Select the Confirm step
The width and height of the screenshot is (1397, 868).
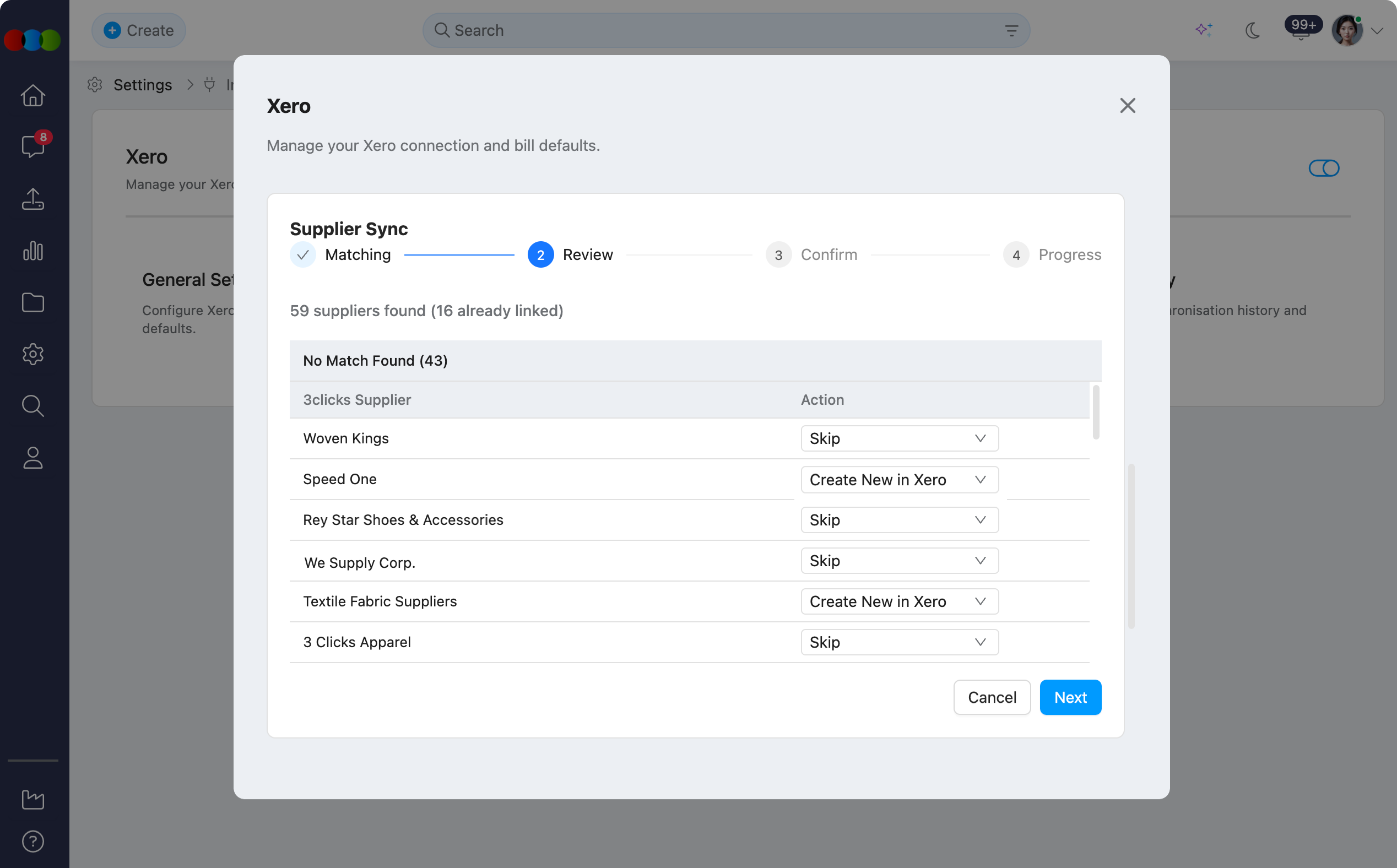tap(811, 254)
